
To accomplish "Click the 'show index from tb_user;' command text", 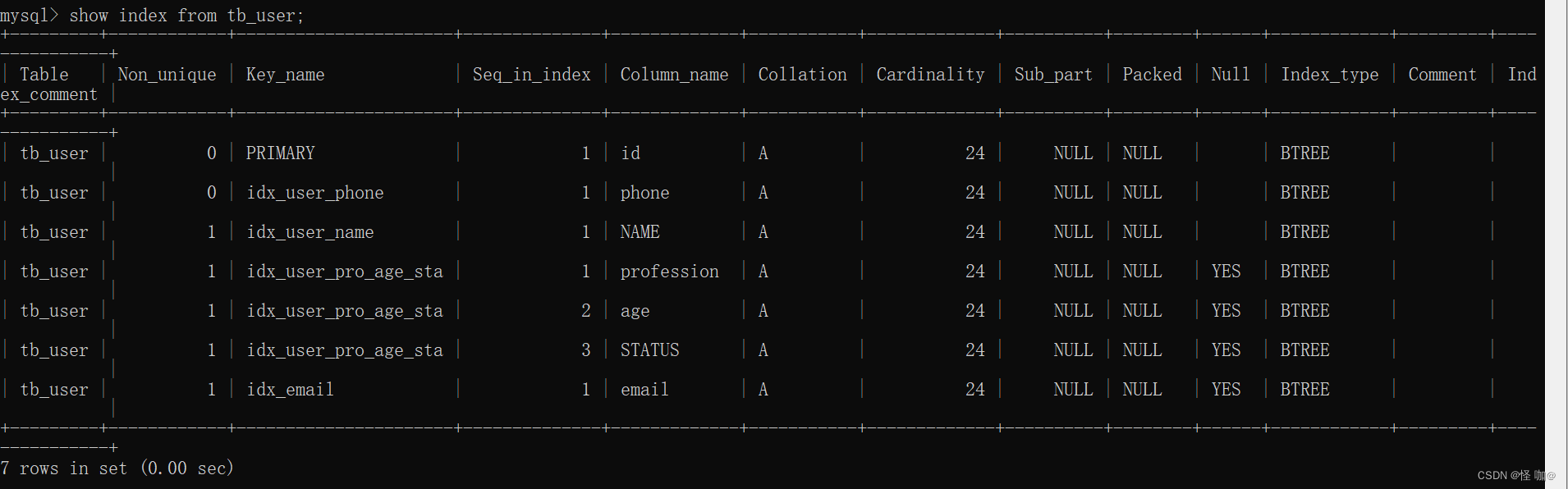I will pyautogui.click(x=186, y=16).
